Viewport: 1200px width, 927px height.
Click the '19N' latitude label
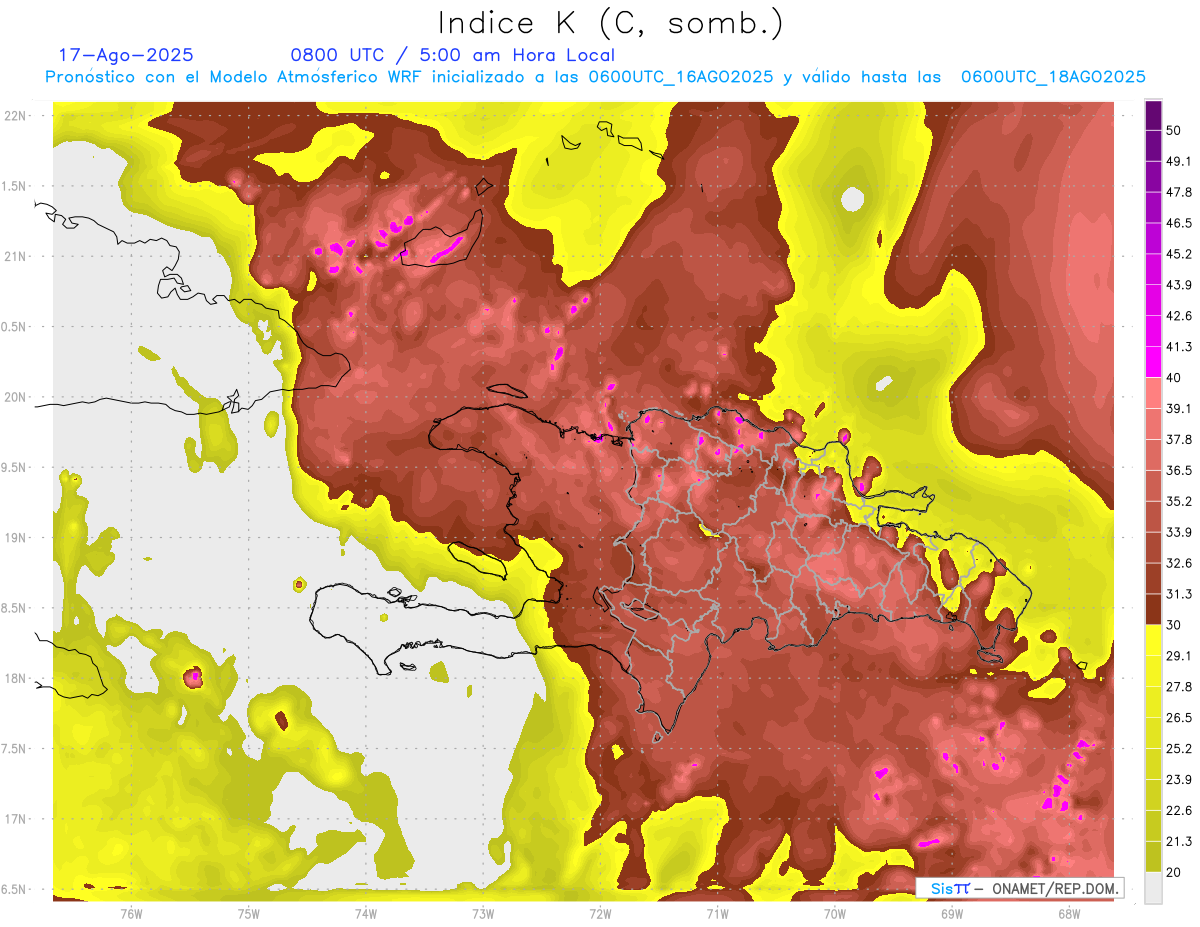coord(15,538)
